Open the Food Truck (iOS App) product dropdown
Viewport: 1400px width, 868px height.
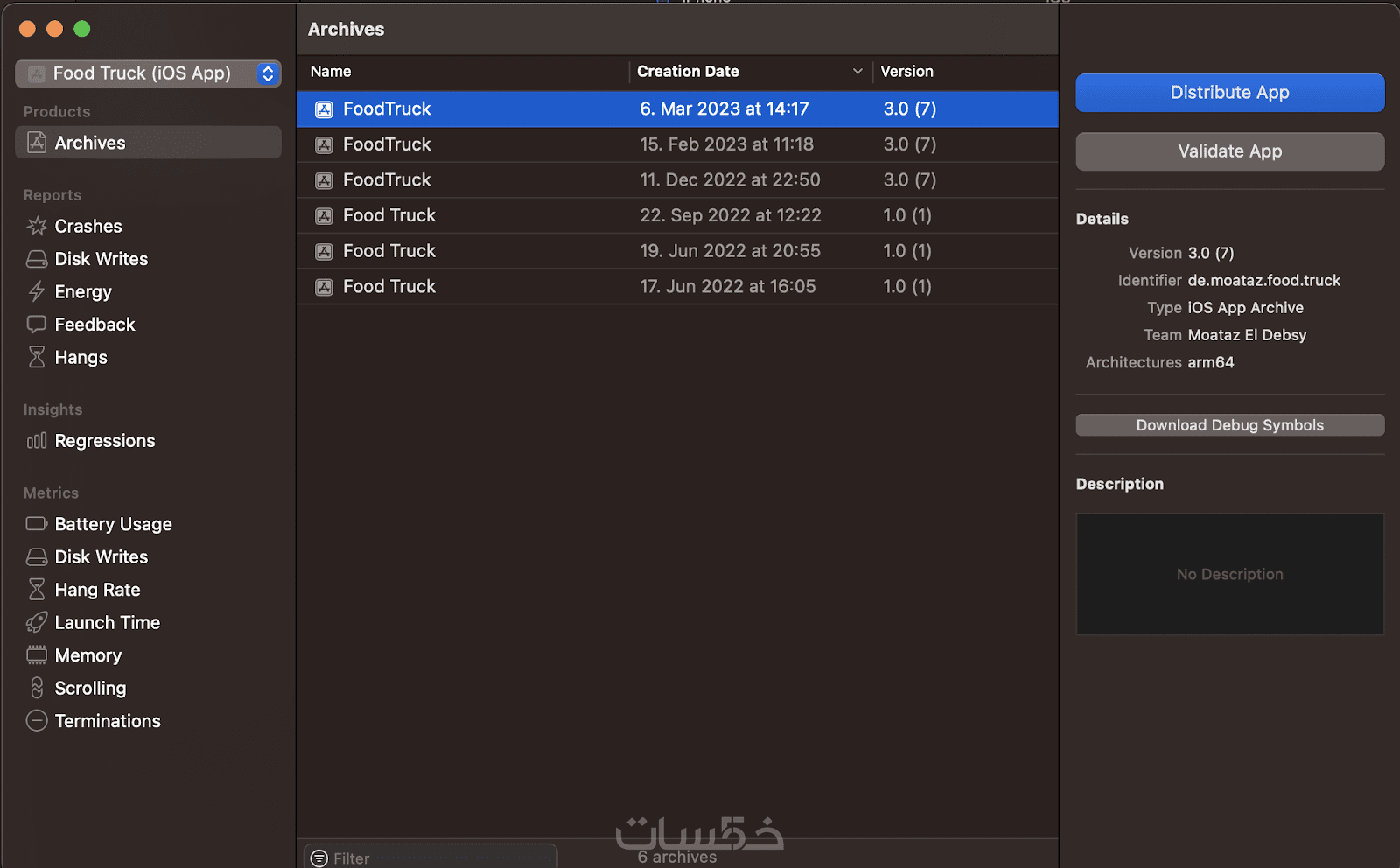(148, 73)
